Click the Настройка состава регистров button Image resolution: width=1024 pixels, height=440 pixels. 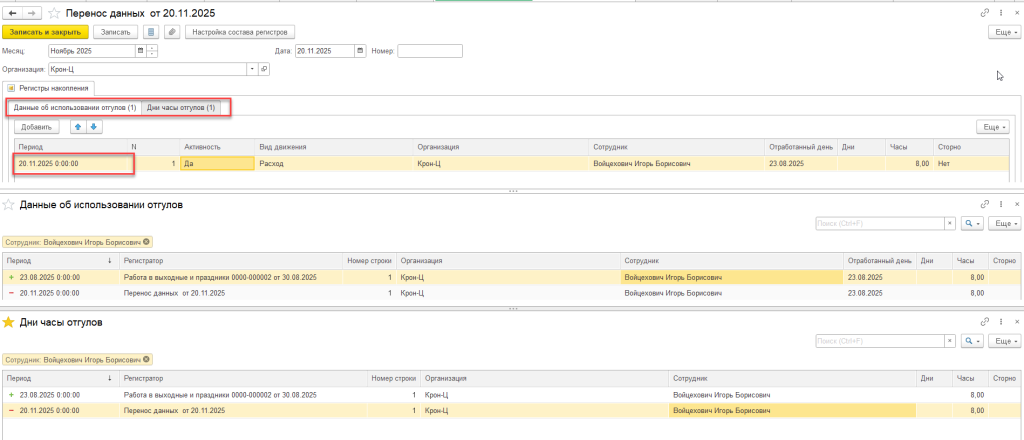click(237, 32)
